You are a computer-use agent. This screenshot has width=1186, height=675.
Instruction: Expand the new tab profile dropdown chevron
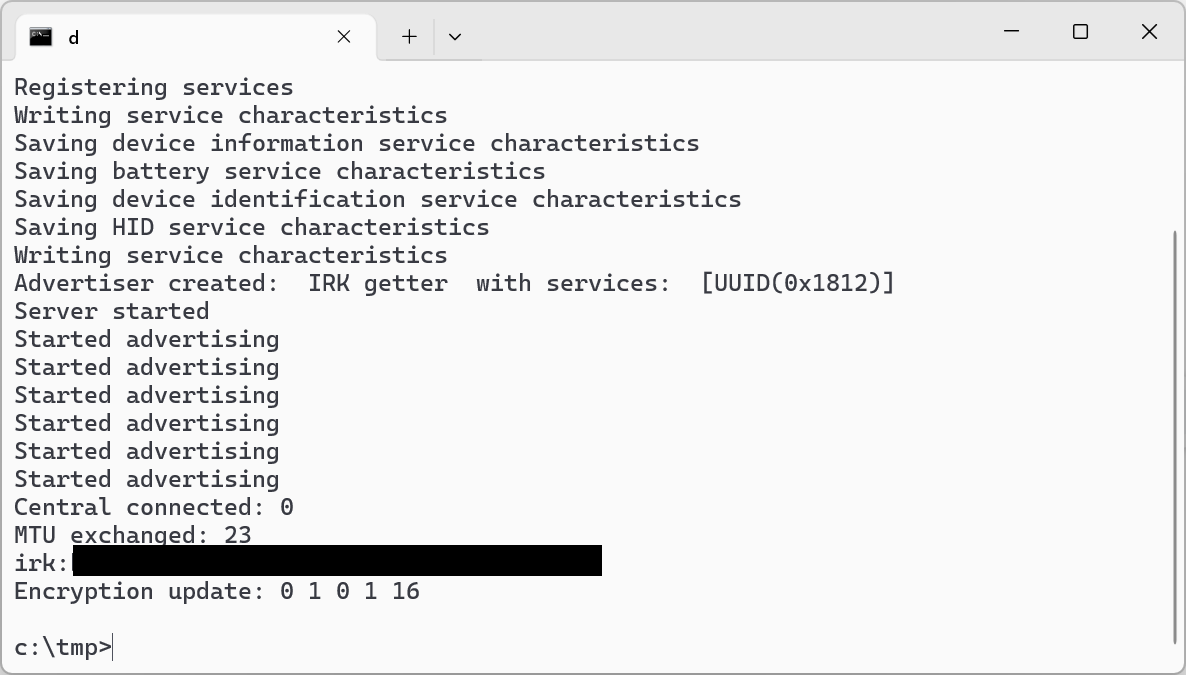(x=455, y=36)
